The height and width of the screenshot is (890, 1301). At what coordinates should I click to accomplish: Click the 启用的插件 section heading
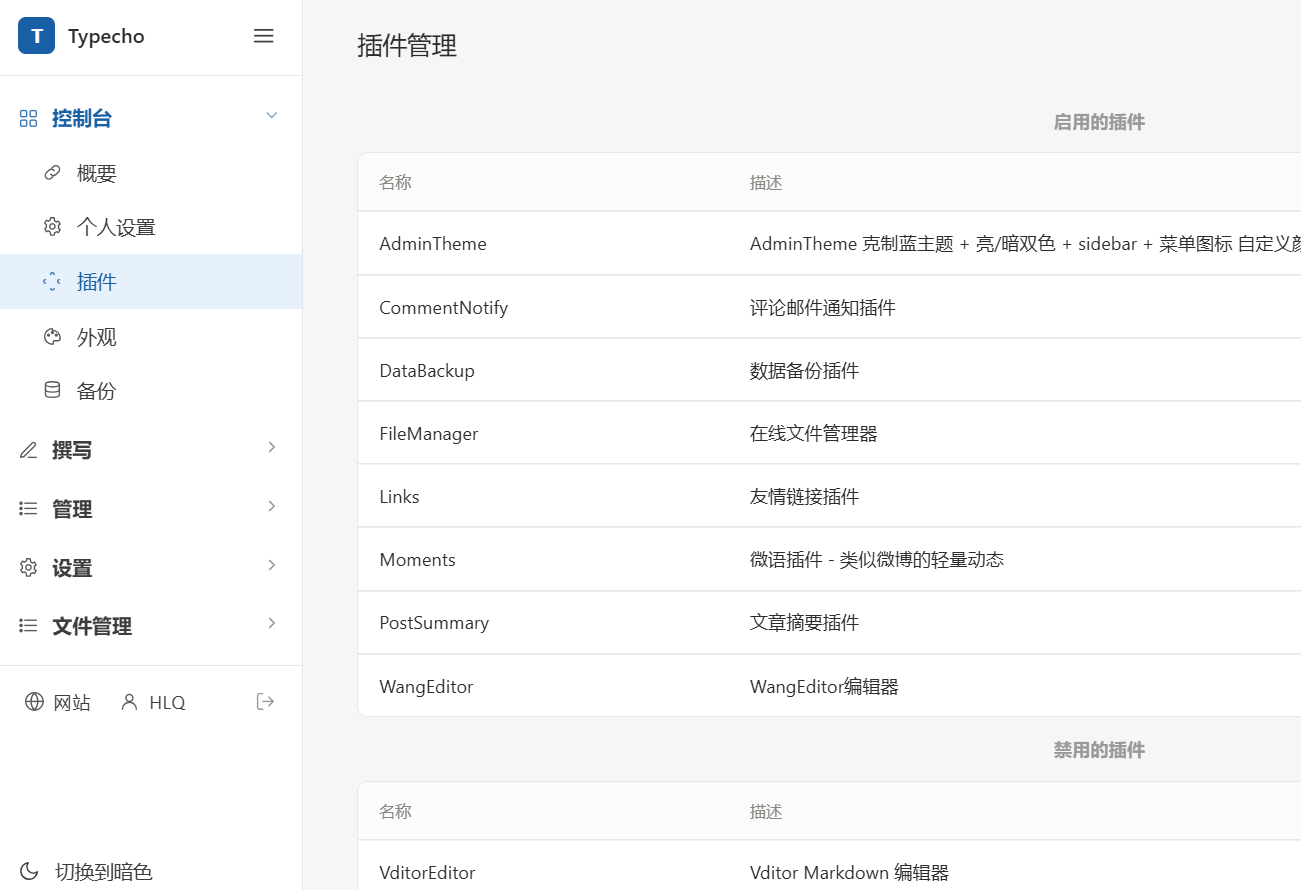click(x=1099, y=122)
